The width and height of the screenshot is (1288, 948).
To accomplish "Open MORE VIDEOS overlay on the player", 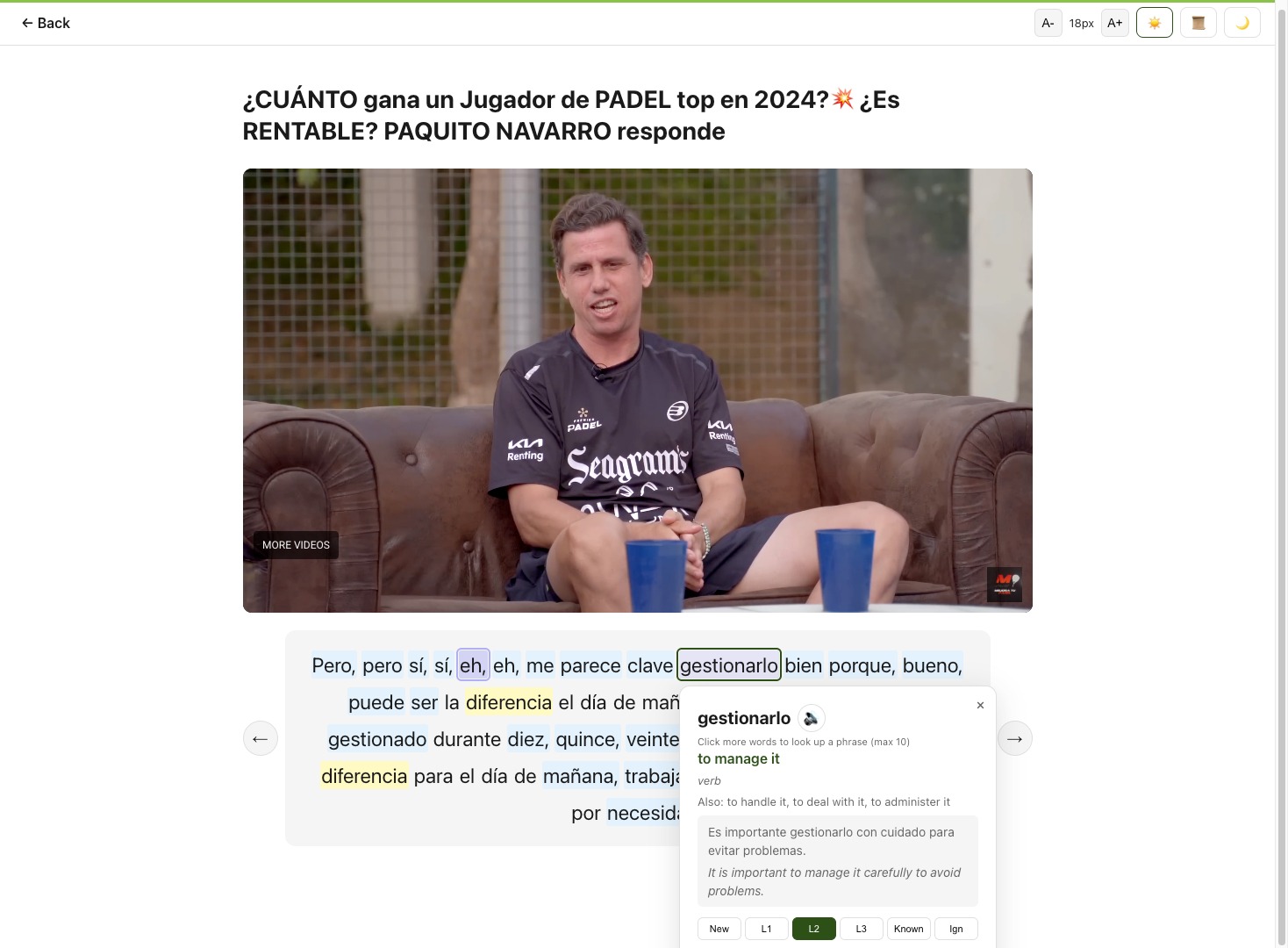I will (296, 545).
